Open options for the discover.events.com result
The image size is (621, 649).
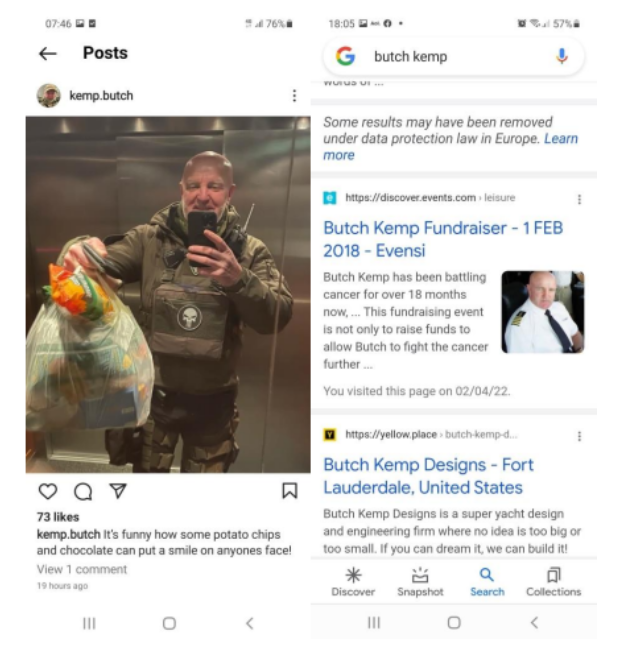coord(579,200)
